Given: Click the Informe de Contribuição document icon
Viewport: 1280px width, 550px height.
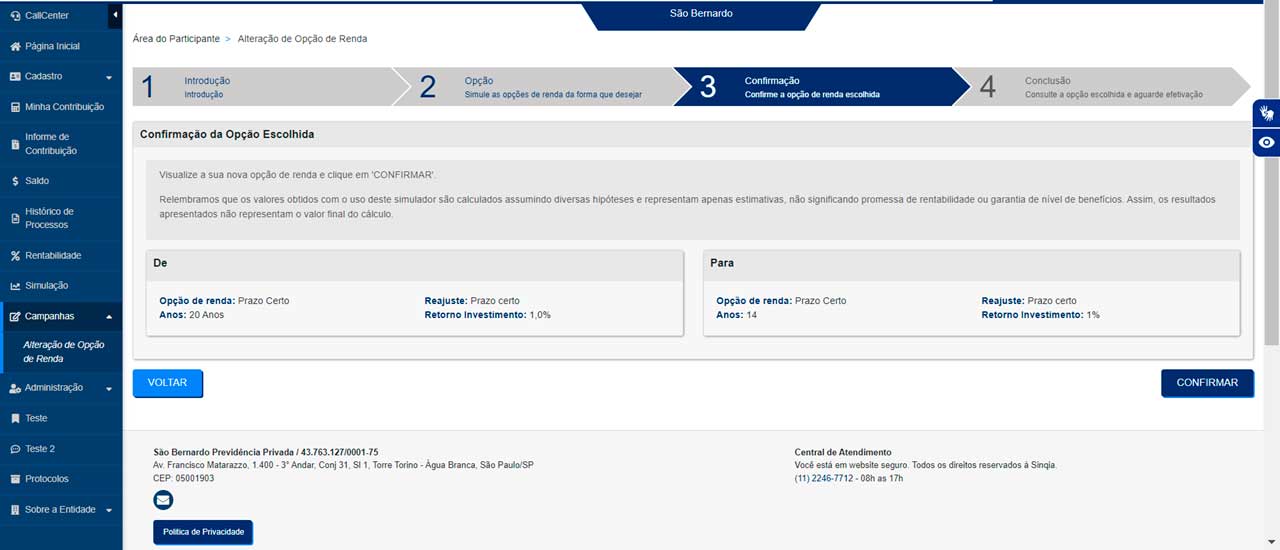Looking at the screenshot, I should click(15, 144).
